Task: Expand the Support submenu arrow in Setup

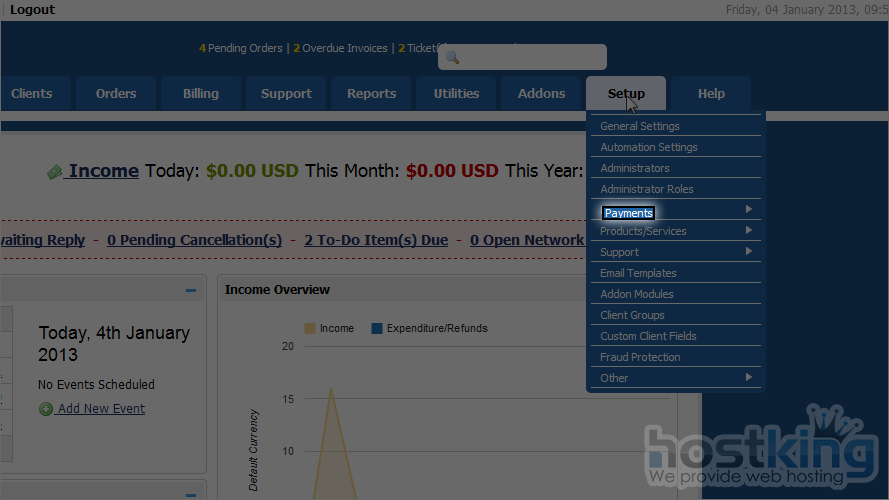Action: click(x=748, y=252)
